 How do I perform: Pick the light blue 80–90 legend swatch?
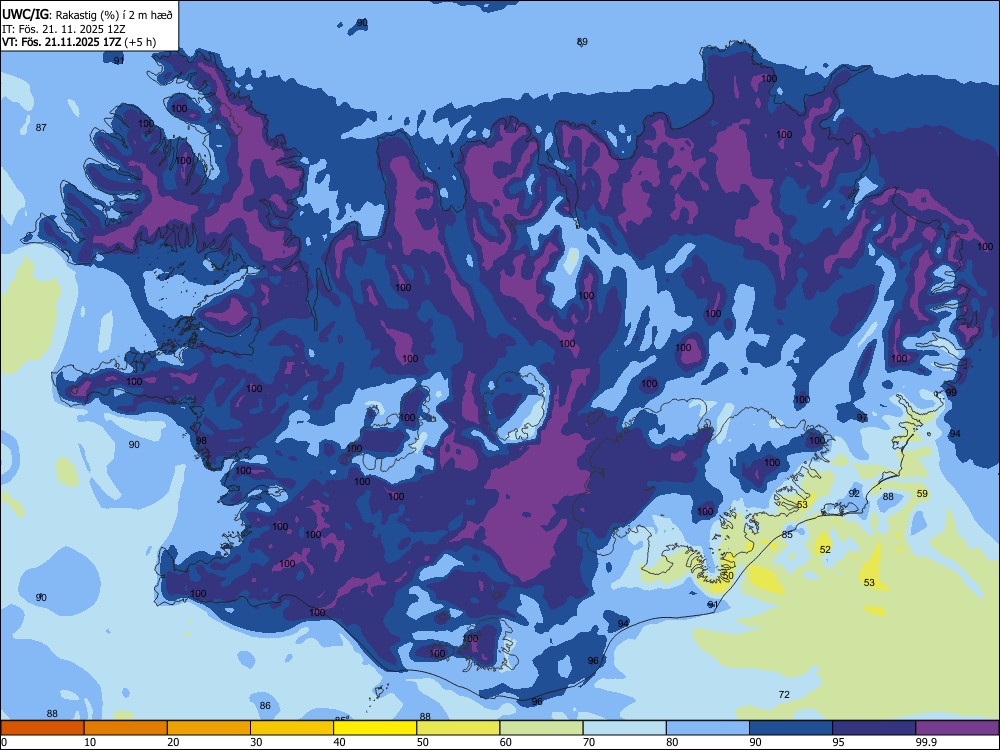point(708,728)
